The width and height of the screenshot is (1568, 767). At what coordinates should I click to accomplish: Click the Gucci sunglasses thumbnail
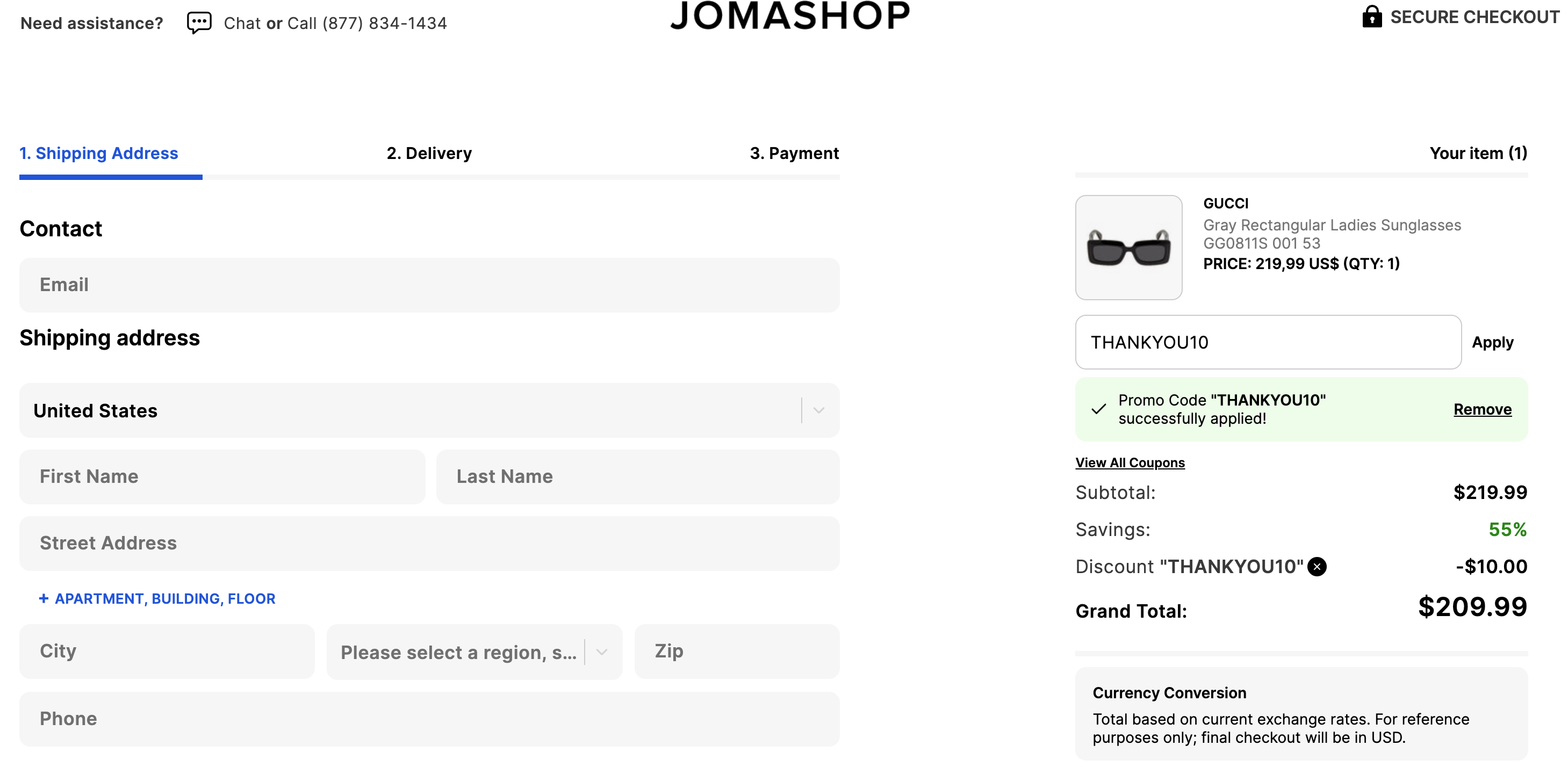click(x=1128, y=248)
